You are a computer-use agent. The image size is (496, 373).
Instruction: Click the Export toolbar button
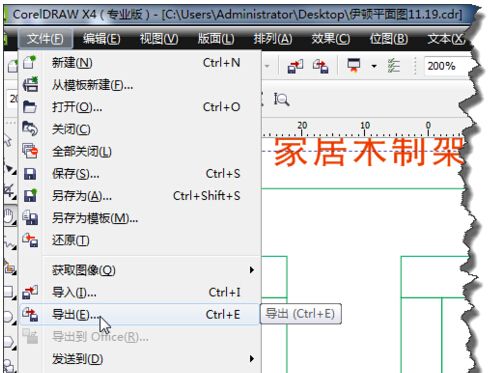point(321,66)
